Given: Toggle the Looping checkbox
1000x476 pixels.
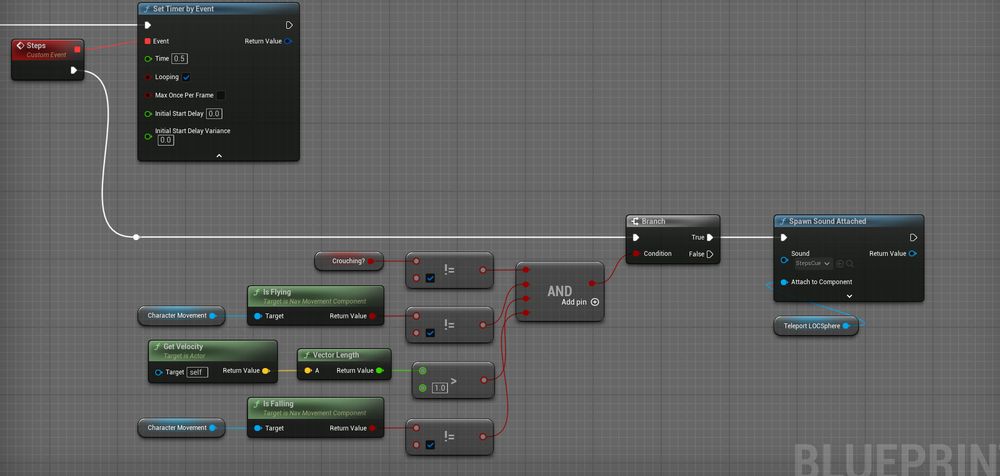Looking at the screenshot, I should click(186, 77).
